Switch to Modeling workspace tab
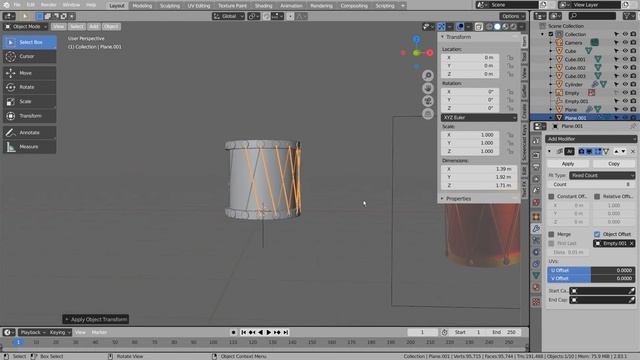This screenshot has width=640, height=360. point(142,6)
